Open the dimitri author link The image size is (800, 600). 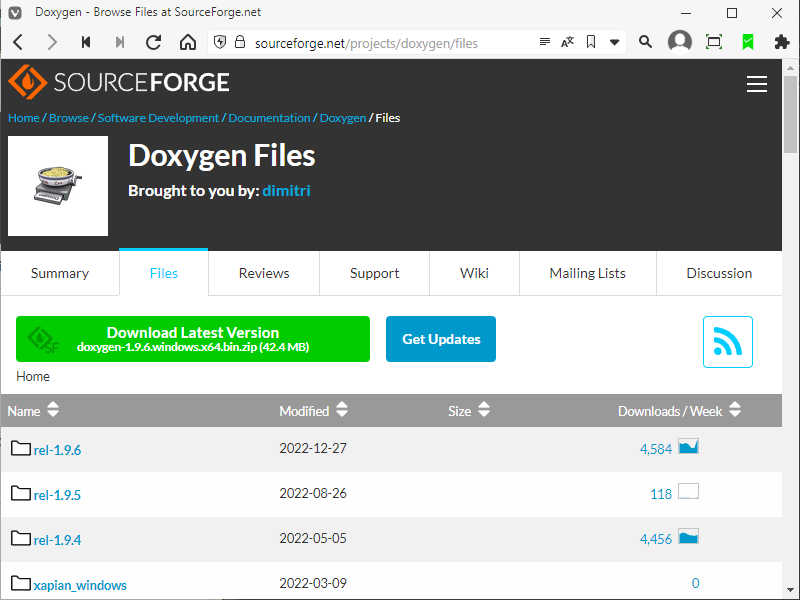(286, 191)
